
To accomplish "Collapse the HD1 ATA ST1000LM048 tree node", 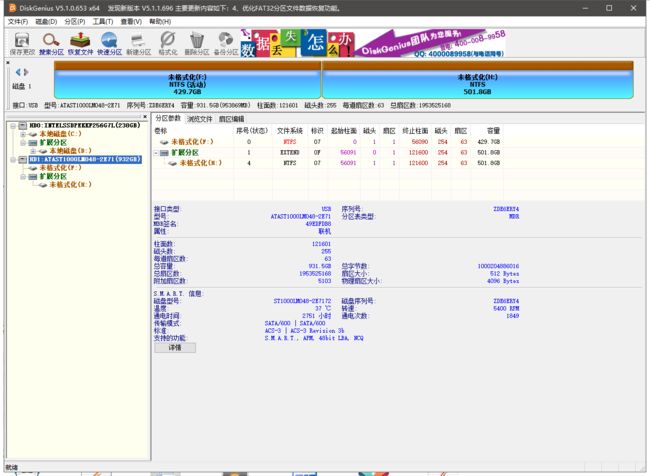I will tap(13, 159).
